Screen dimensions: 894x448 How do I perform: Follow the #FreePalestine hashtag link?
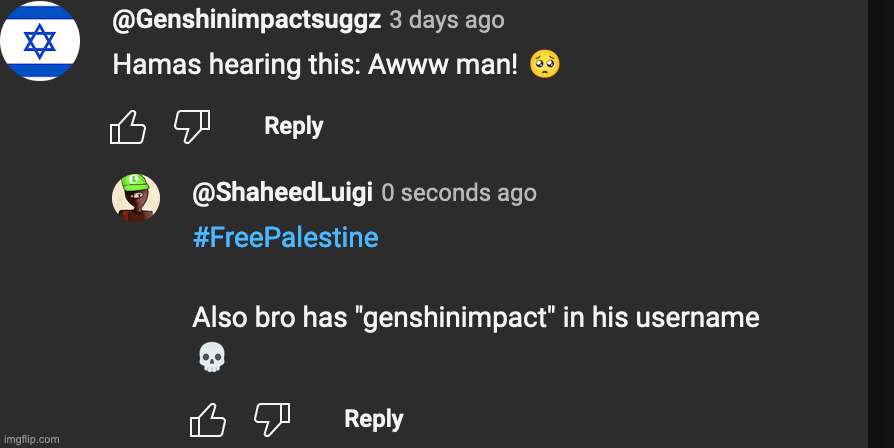[285, 238]
